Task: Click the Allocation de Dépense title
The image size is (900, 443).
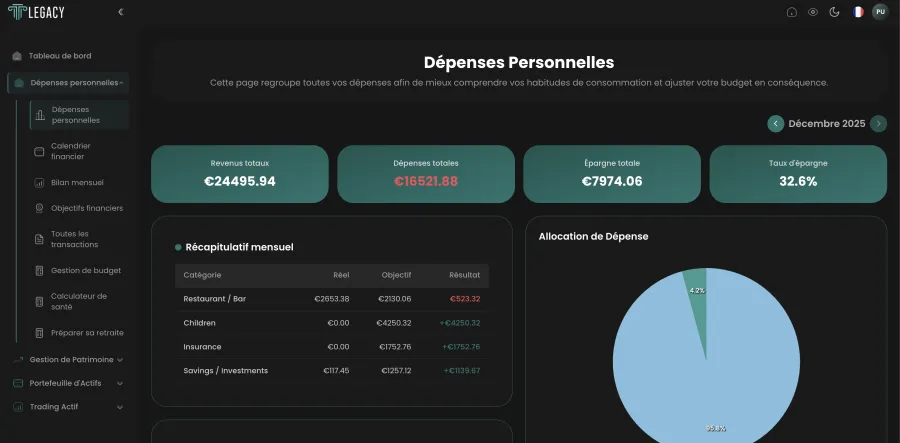Action: click(593, 236)
